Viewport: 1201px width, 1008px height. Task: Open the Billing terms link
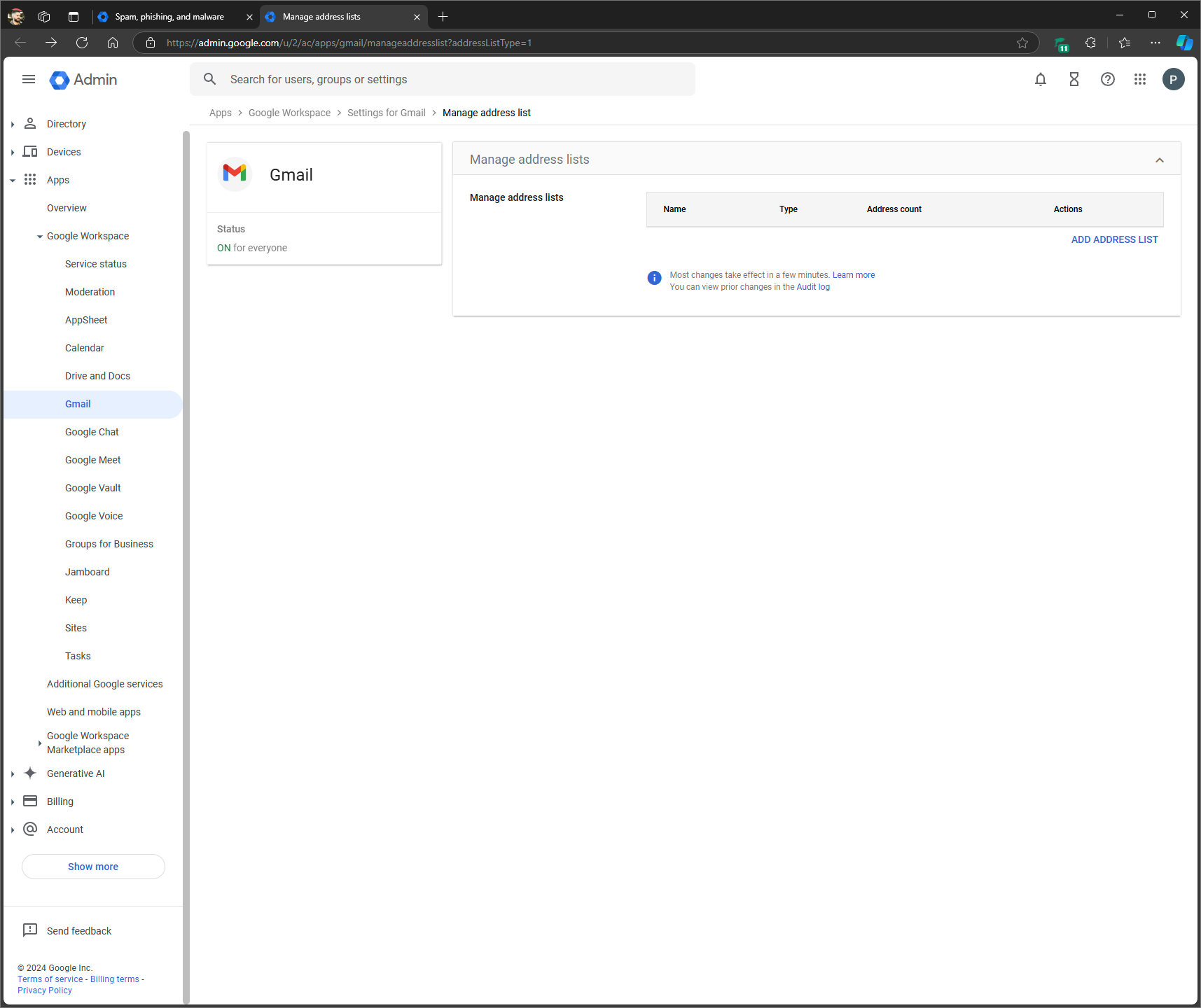point(115,979)
